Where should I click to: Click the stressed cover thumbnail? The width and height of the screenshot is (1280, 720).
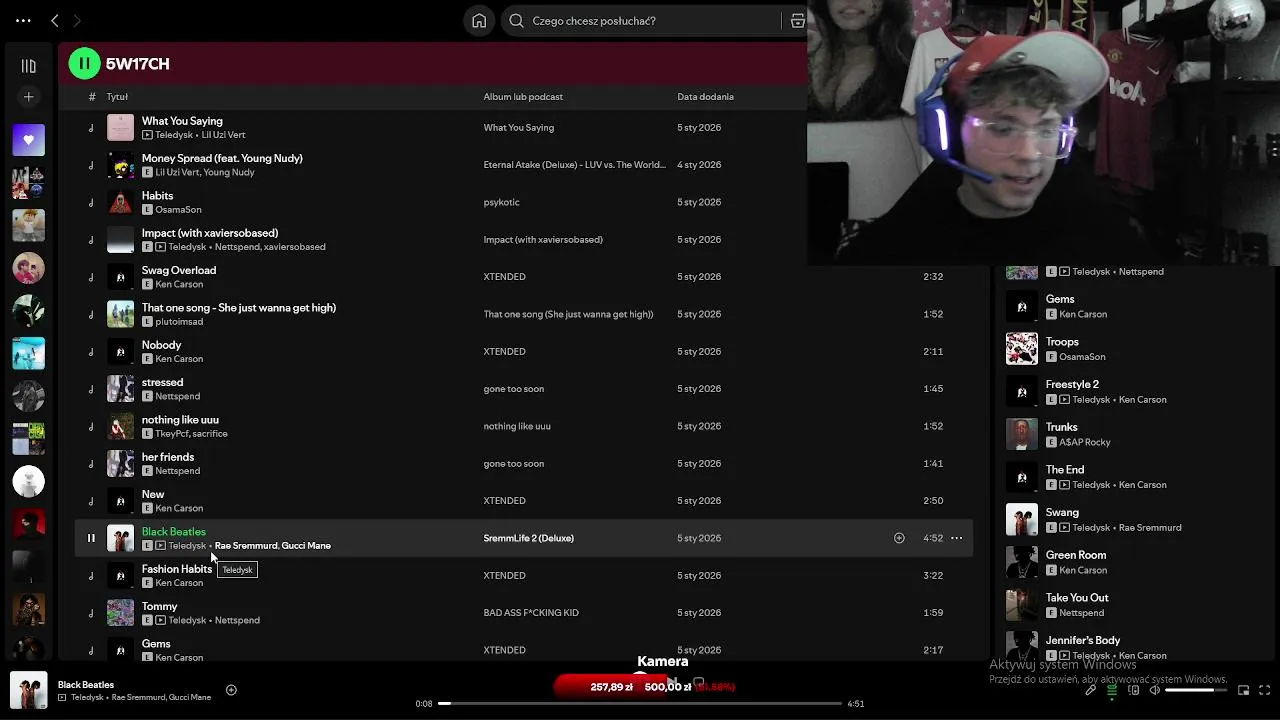pos(120,389)
